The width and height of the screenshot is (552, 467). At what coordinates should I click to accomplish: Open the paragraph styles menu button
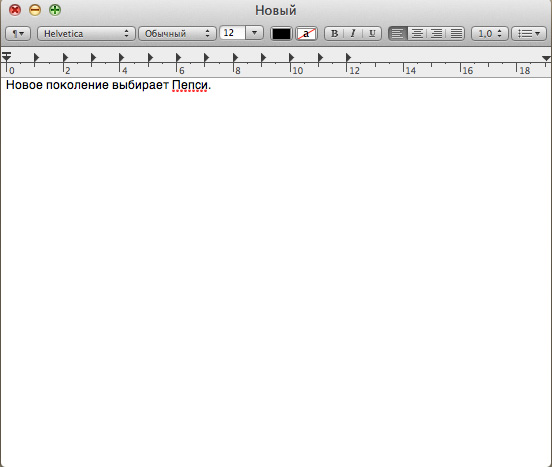[x=18, y=34]
